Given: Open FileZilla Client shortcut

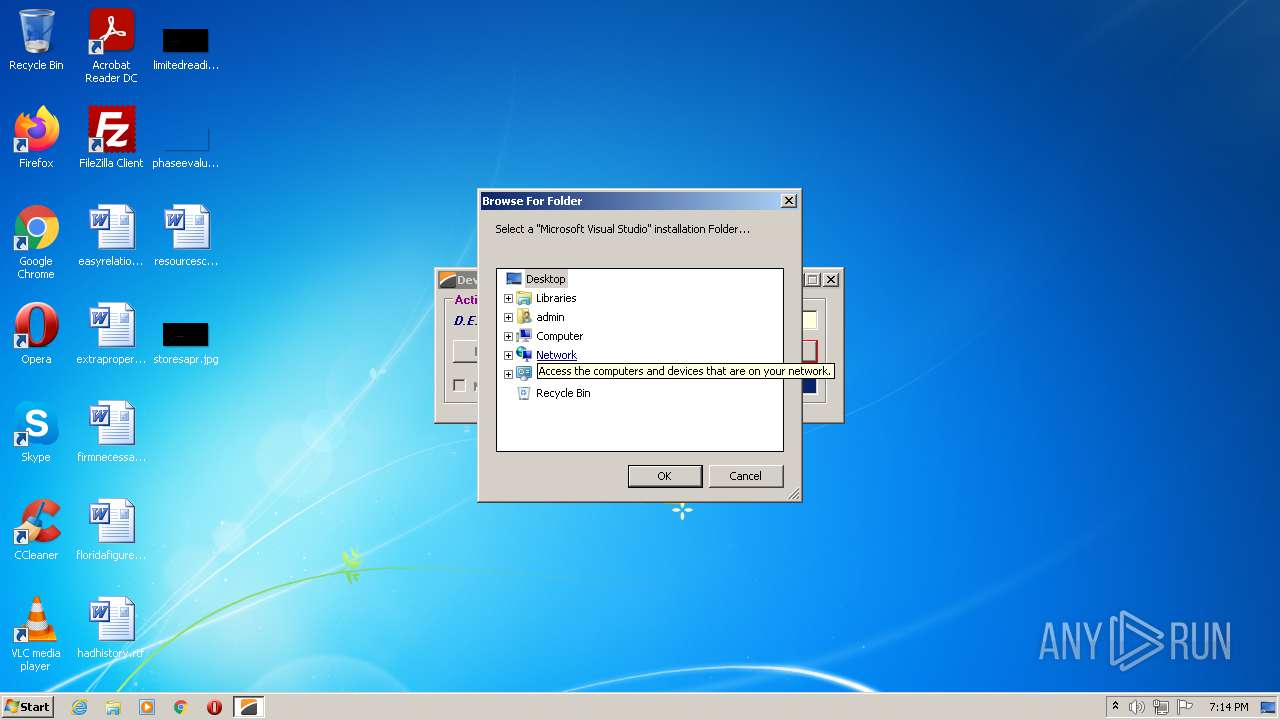Looking at the screenshot, I should pos(111,139).
